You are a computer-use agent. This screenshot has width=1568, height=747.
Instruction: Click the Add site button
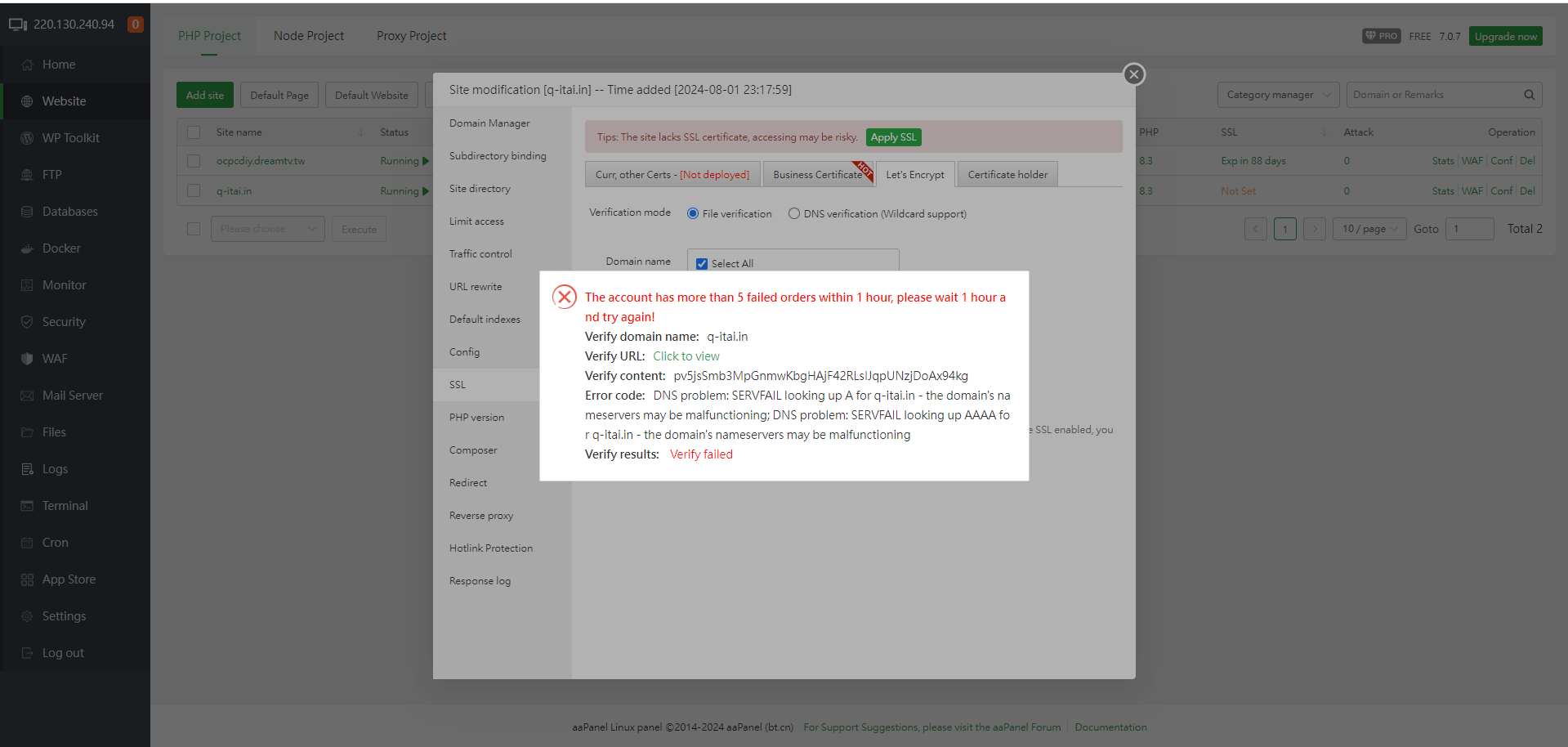point(205,95)
